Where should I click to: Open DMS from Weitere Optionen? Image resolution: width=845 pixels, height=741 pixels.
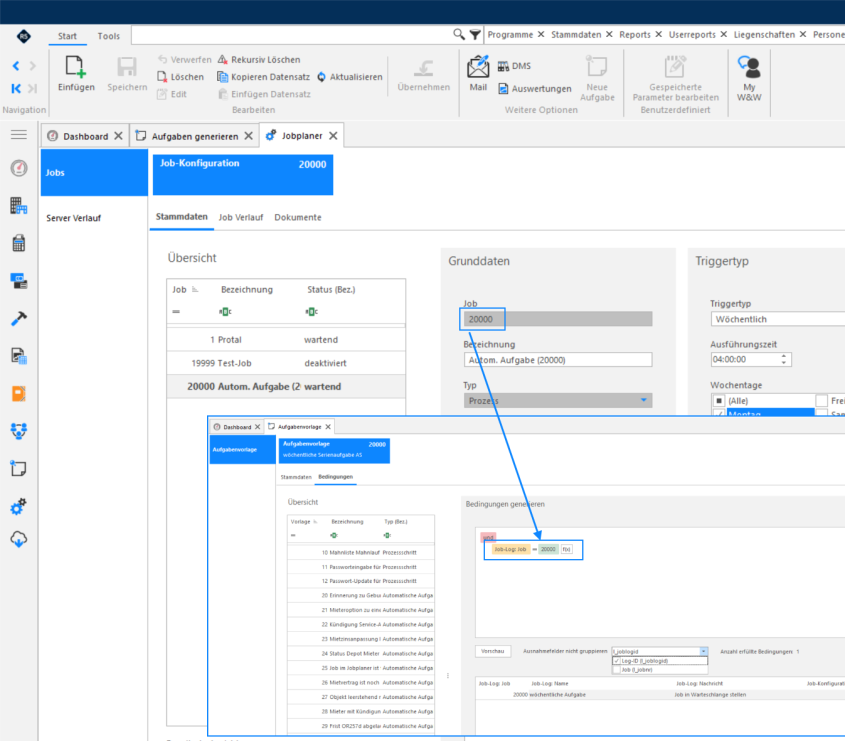point(514,66)
